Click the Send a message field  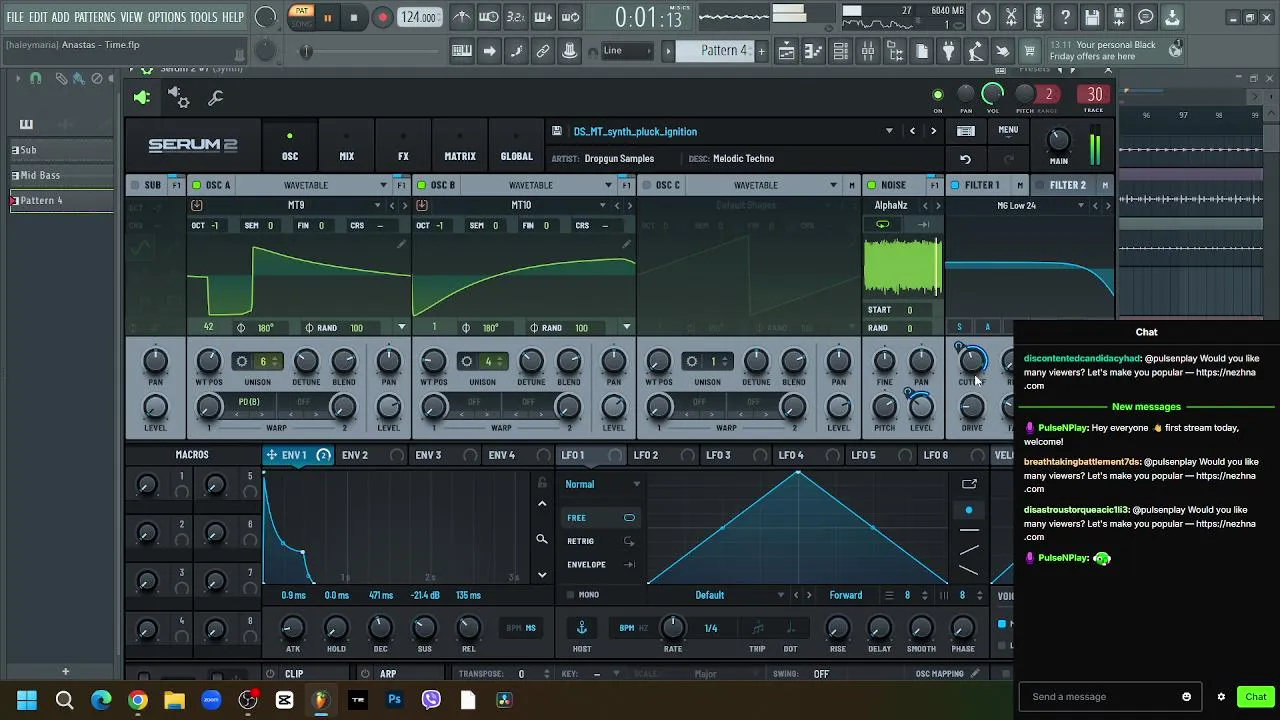[1108, 697]
